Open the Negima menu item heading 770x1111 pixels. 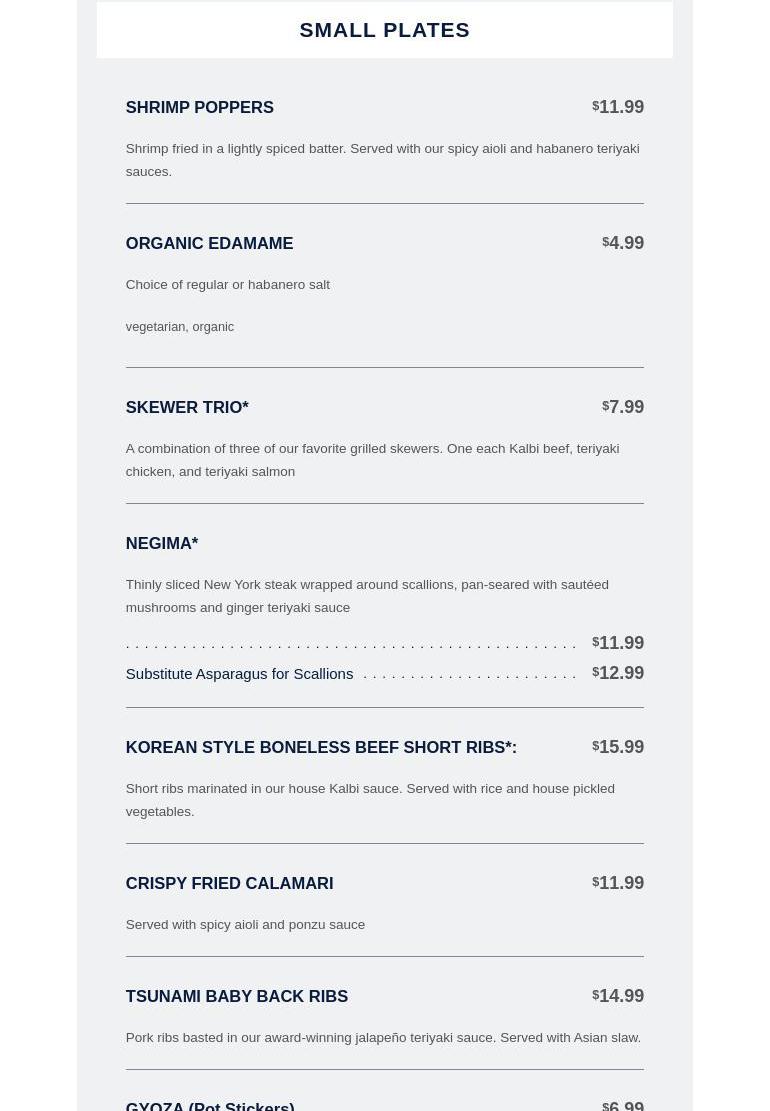point(162,543)
